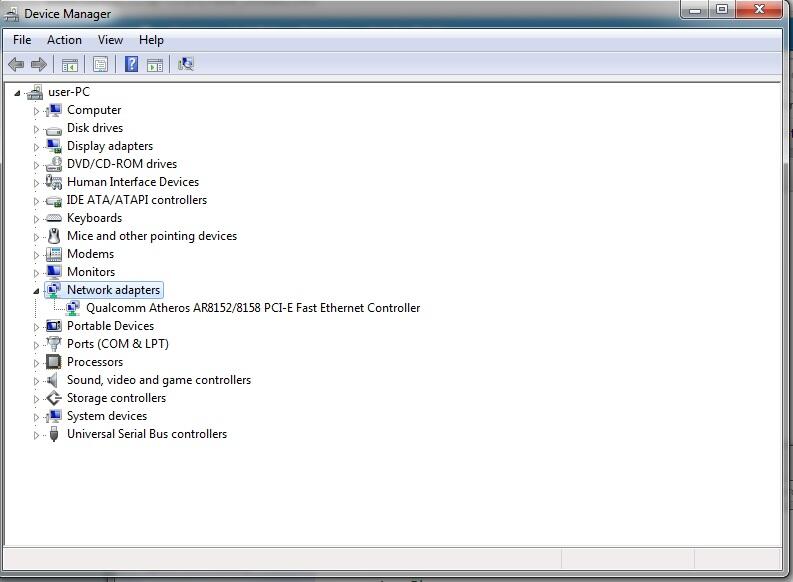Collapse the Network adapters arrow
The image size is (793, 582).
36,291
